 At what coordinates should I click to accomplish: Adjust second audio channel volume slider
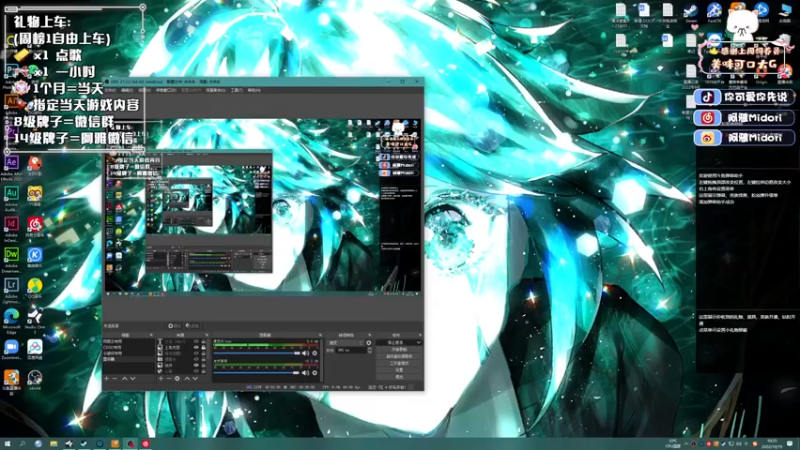(x=257, y=372)
